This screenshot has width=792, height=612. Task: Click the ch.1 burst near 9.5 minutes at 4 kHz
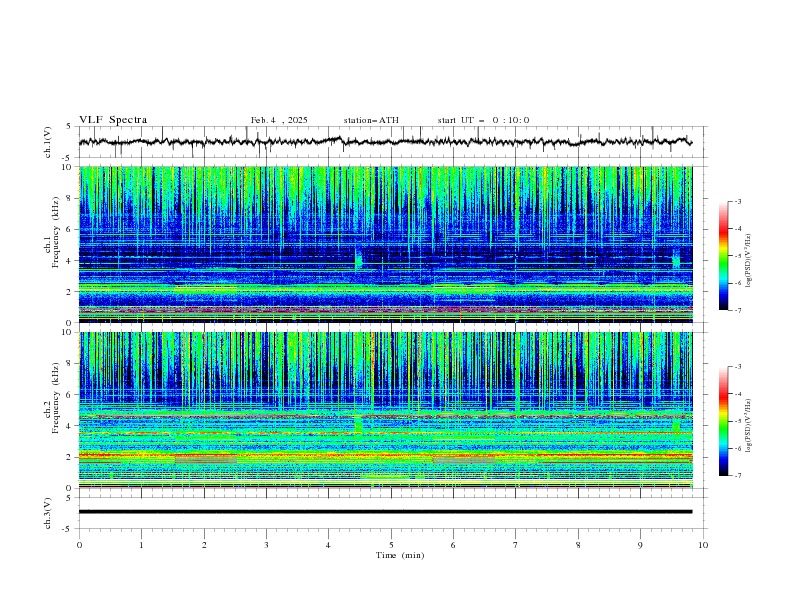(x=676, y=260)
